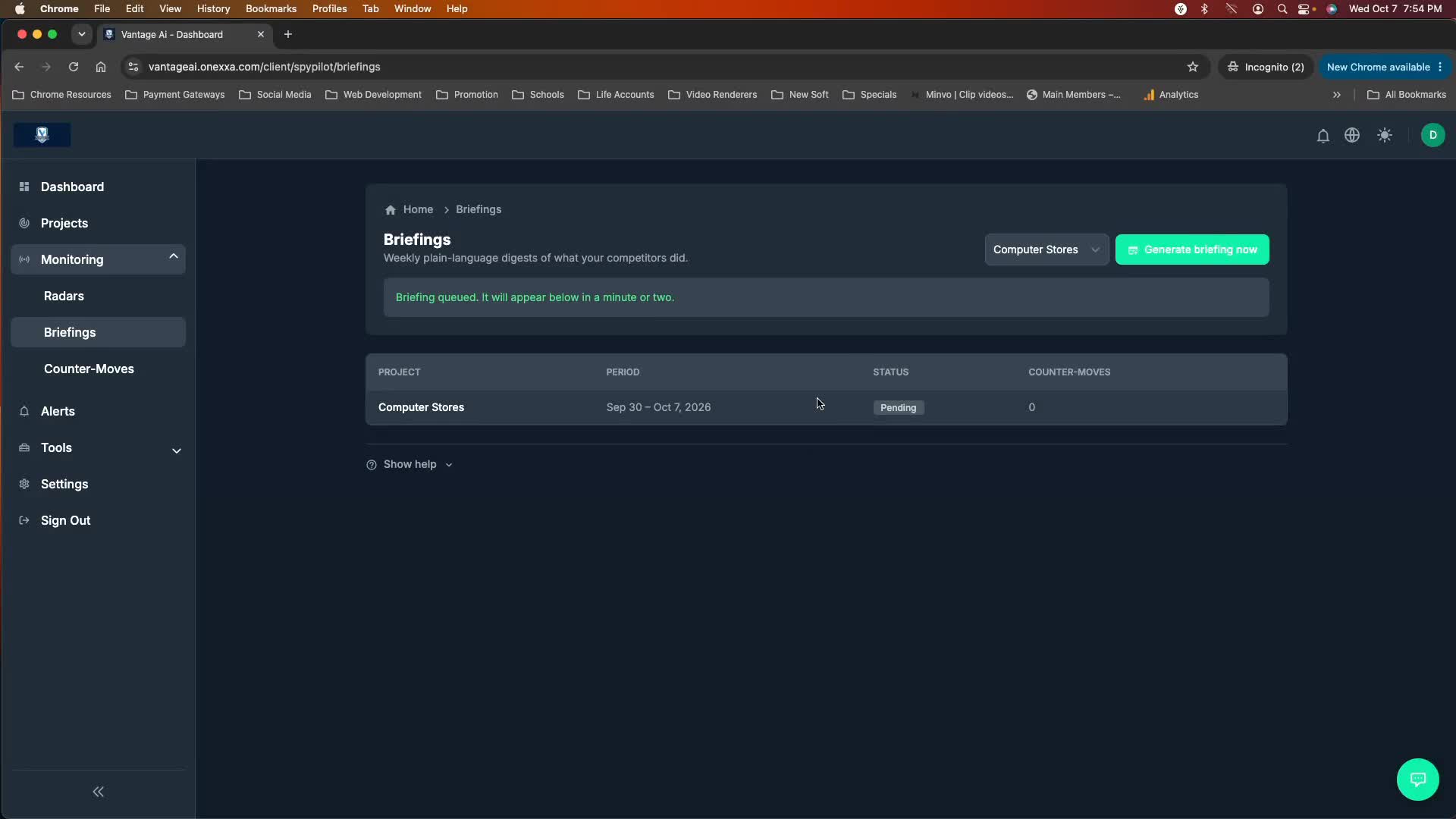Open macOS Spotlight search icon
The image size is (1456, 819).
click(1282, 9)
